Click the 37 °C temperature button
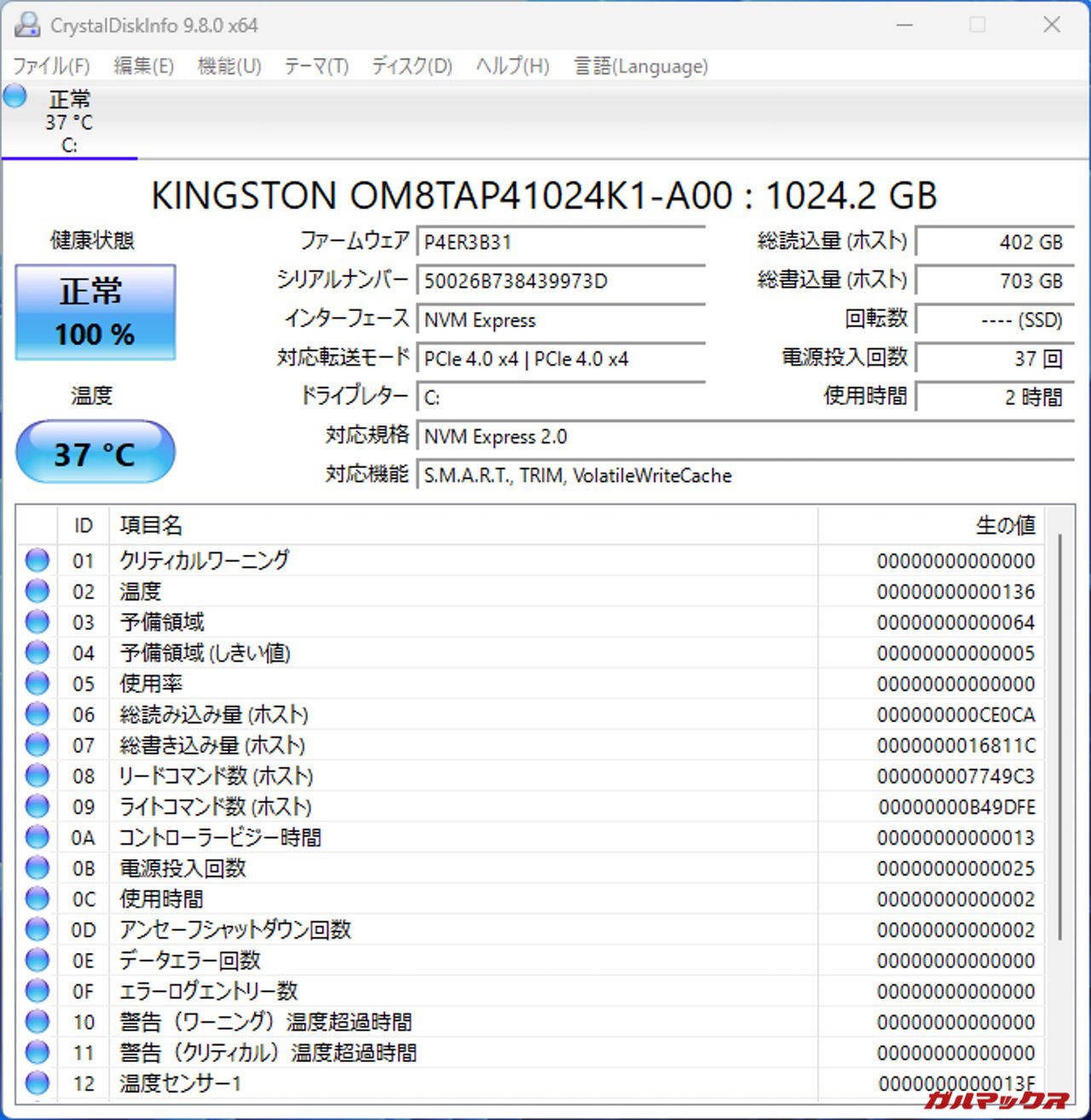 click(95, 453)
